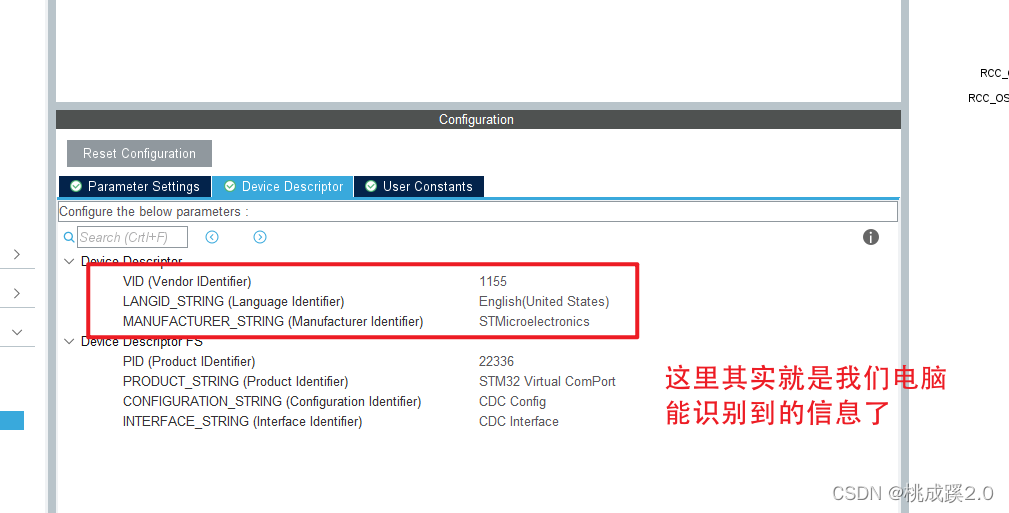Collapse the Device Descriptor FS group
Screen dimensions: 1009x513
(69, 342)
